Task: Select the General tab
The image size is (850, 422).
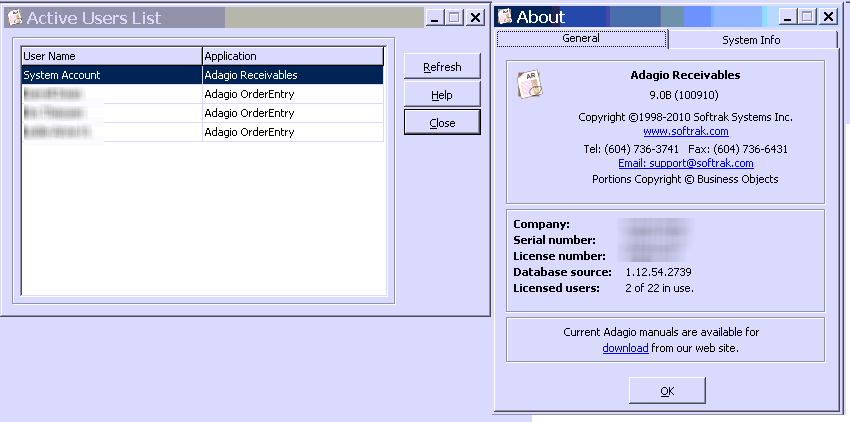Action: click(x=581, y=38)
